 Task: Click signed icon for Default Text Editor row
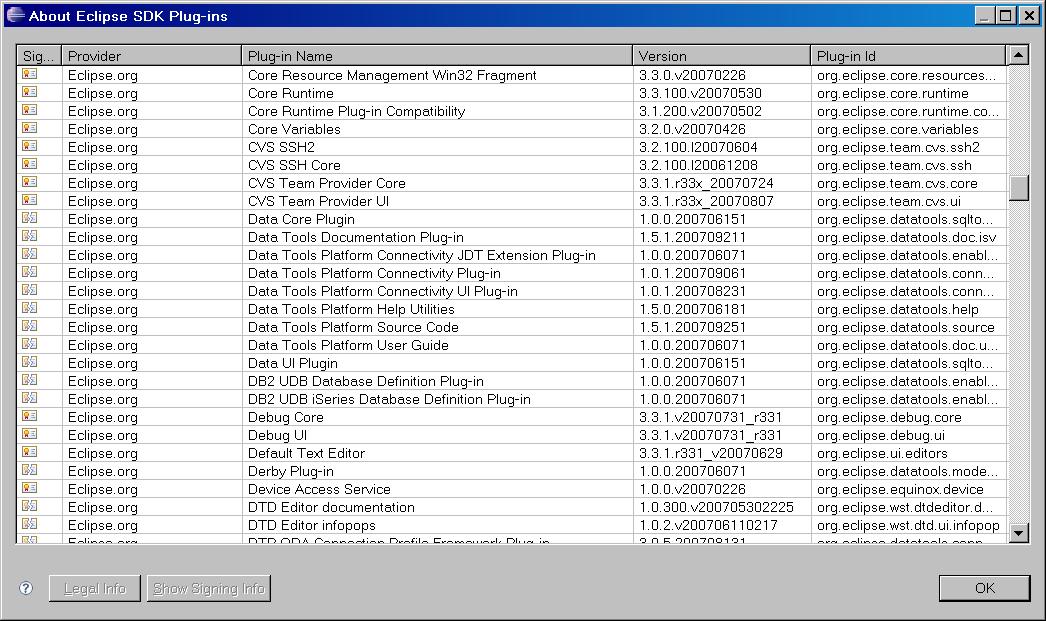(x=29, y=452)
